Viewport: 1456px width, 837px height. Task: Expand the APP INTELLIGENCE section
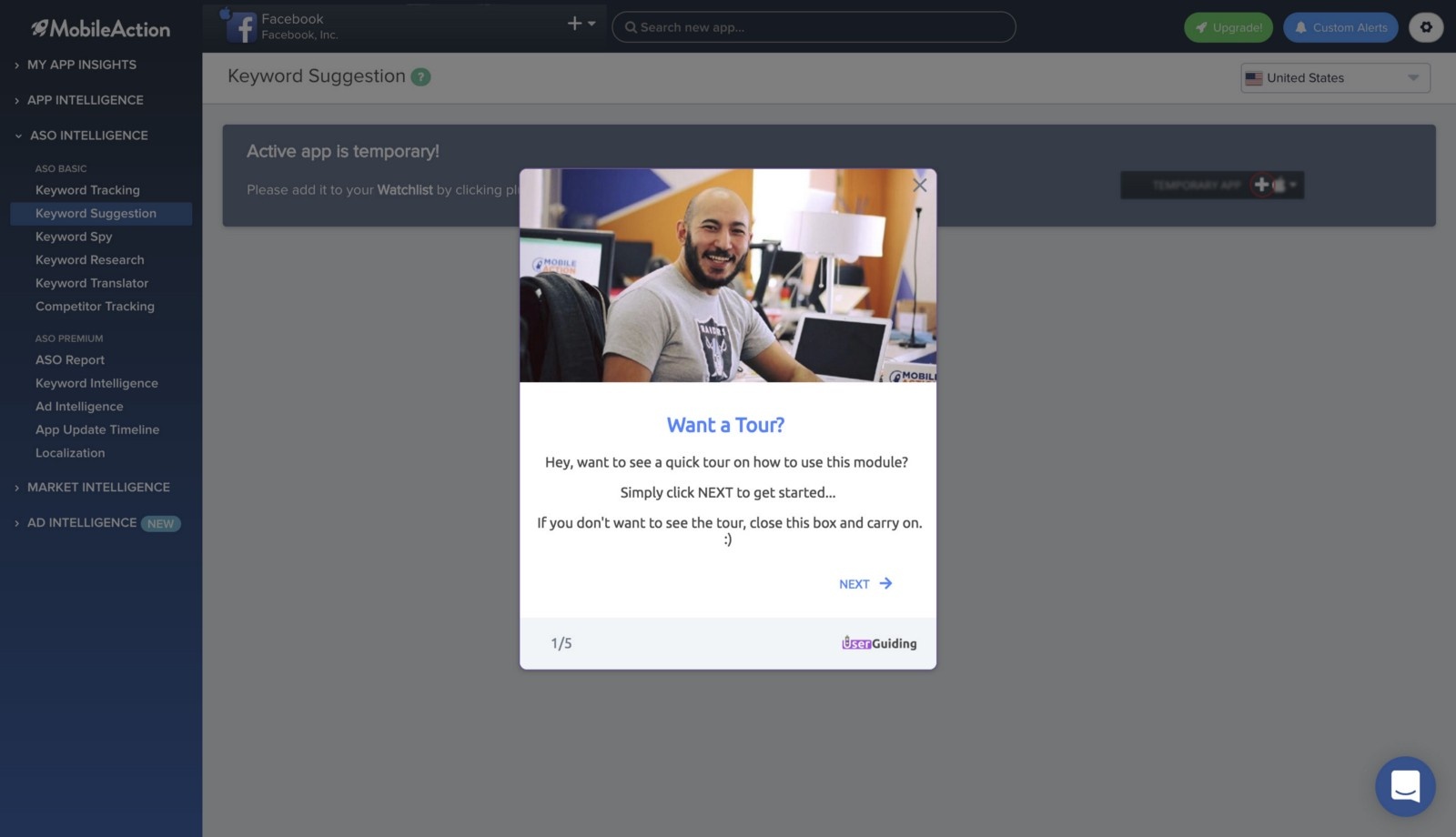click(85, 100)
